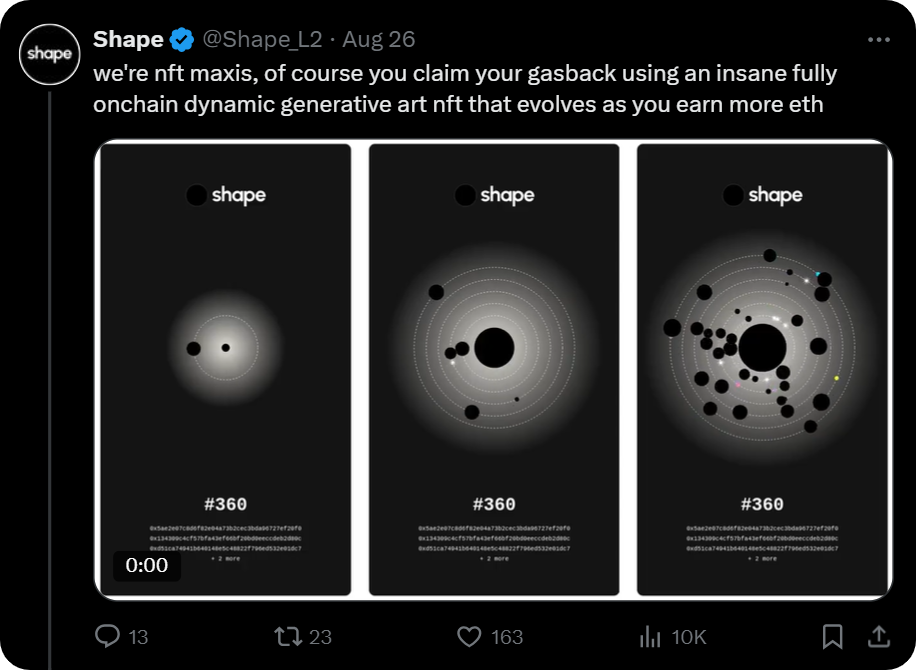Like the post with heart icon

(x=469, y=636)
